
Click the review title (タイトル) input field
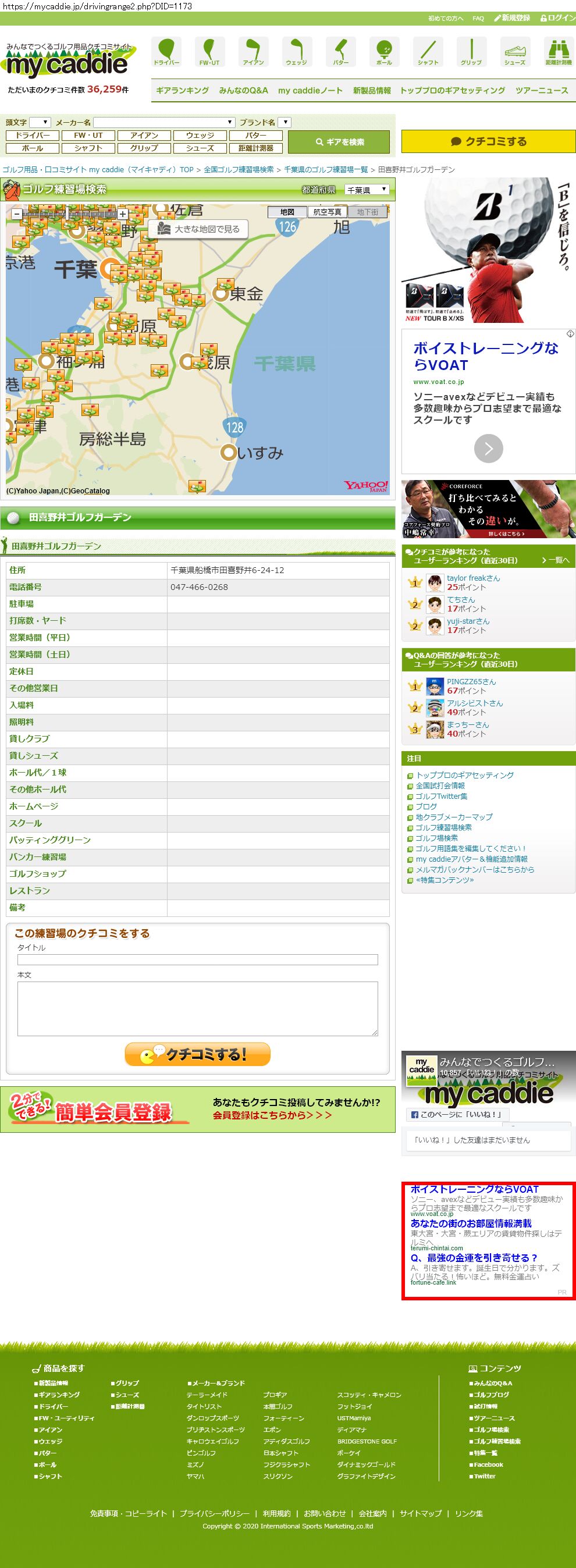point(197,959)
